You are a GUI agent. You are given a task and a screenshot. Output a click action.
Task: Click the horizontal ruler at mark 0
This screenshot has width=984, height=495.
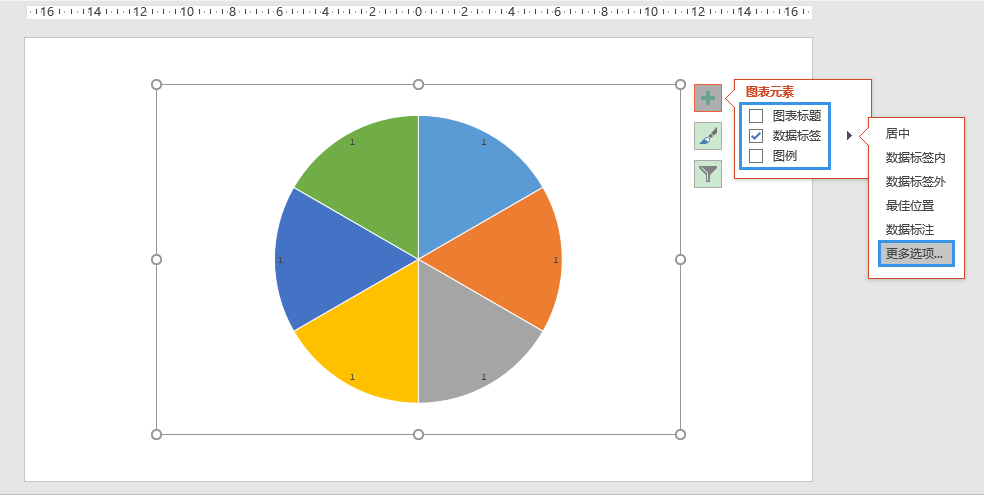[x=419, y=12]
